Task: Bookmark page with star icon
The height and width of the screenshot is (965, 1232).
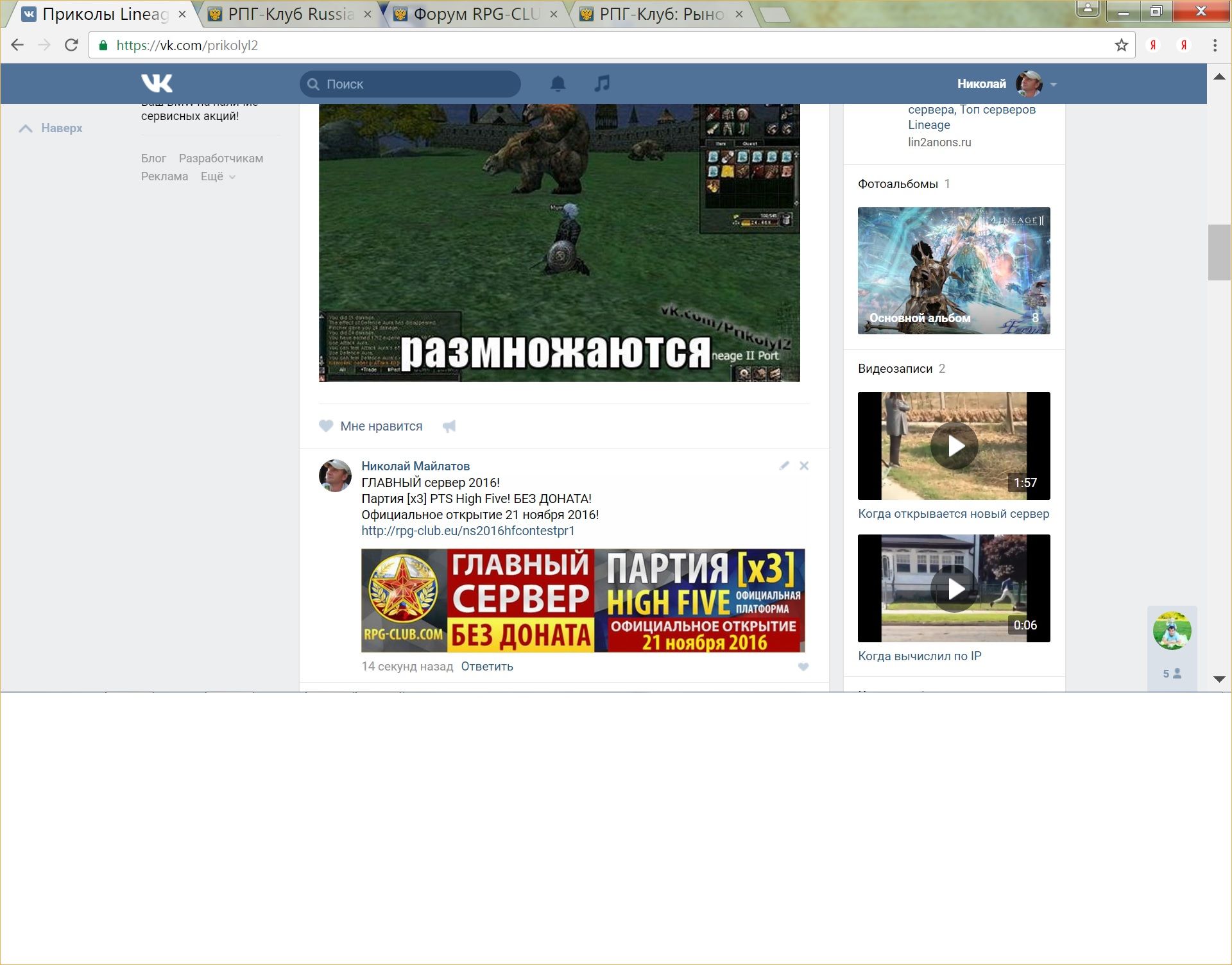Action: tap(1121, 45)
